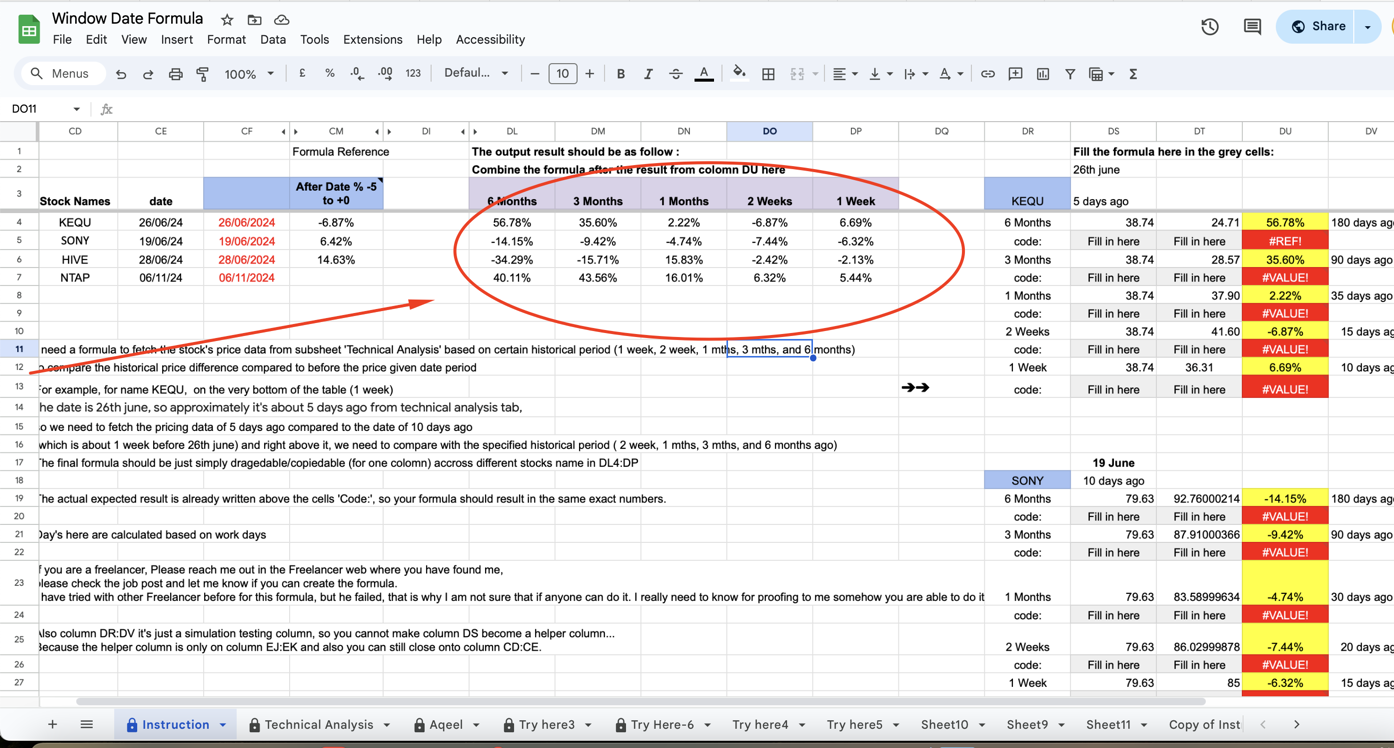Insert a chart from the toolbar
Image resolution: width=1394 pixels, height=748 pixels.
(1043, 74)
